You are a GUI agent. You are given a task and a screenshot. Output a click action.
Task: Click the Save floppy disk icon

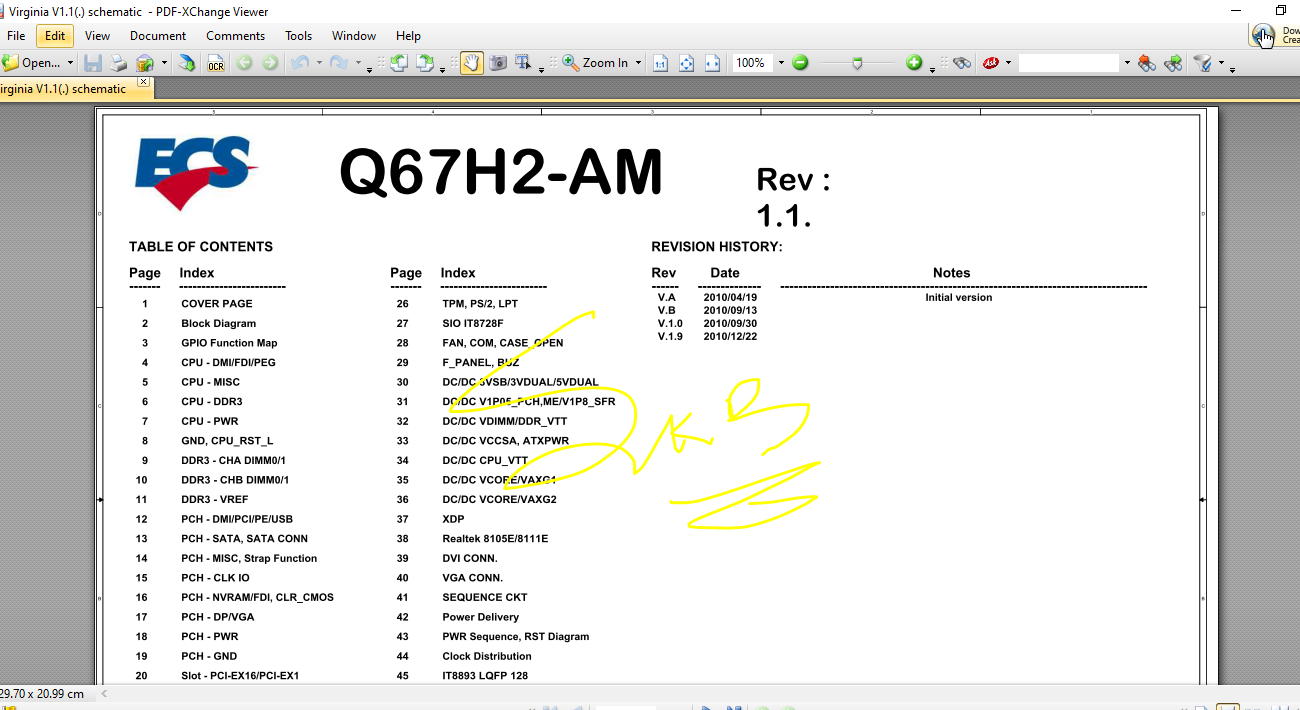pos(93,63)
